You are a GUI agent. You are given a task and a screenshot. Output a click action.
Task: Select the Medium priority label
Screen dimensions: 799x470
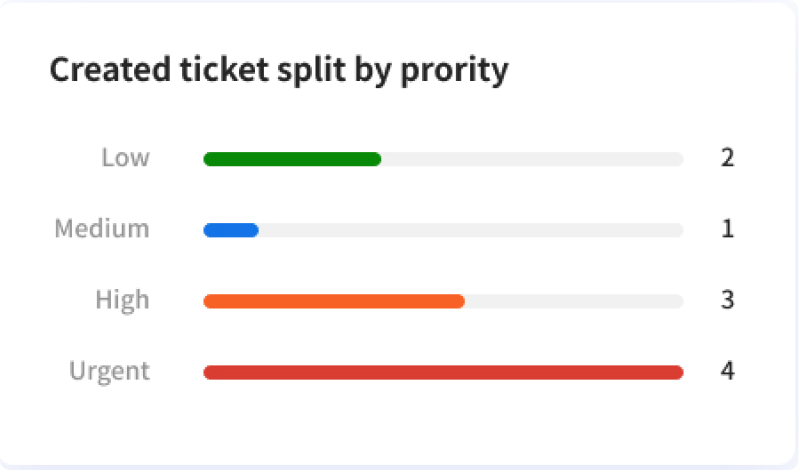pos(102,228)
